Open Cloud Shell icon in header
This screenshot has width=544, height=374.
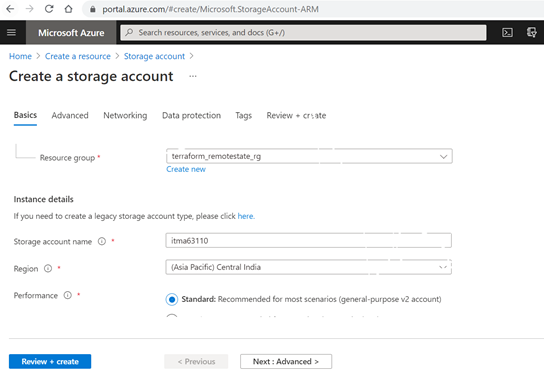click(x=507, y=33)
